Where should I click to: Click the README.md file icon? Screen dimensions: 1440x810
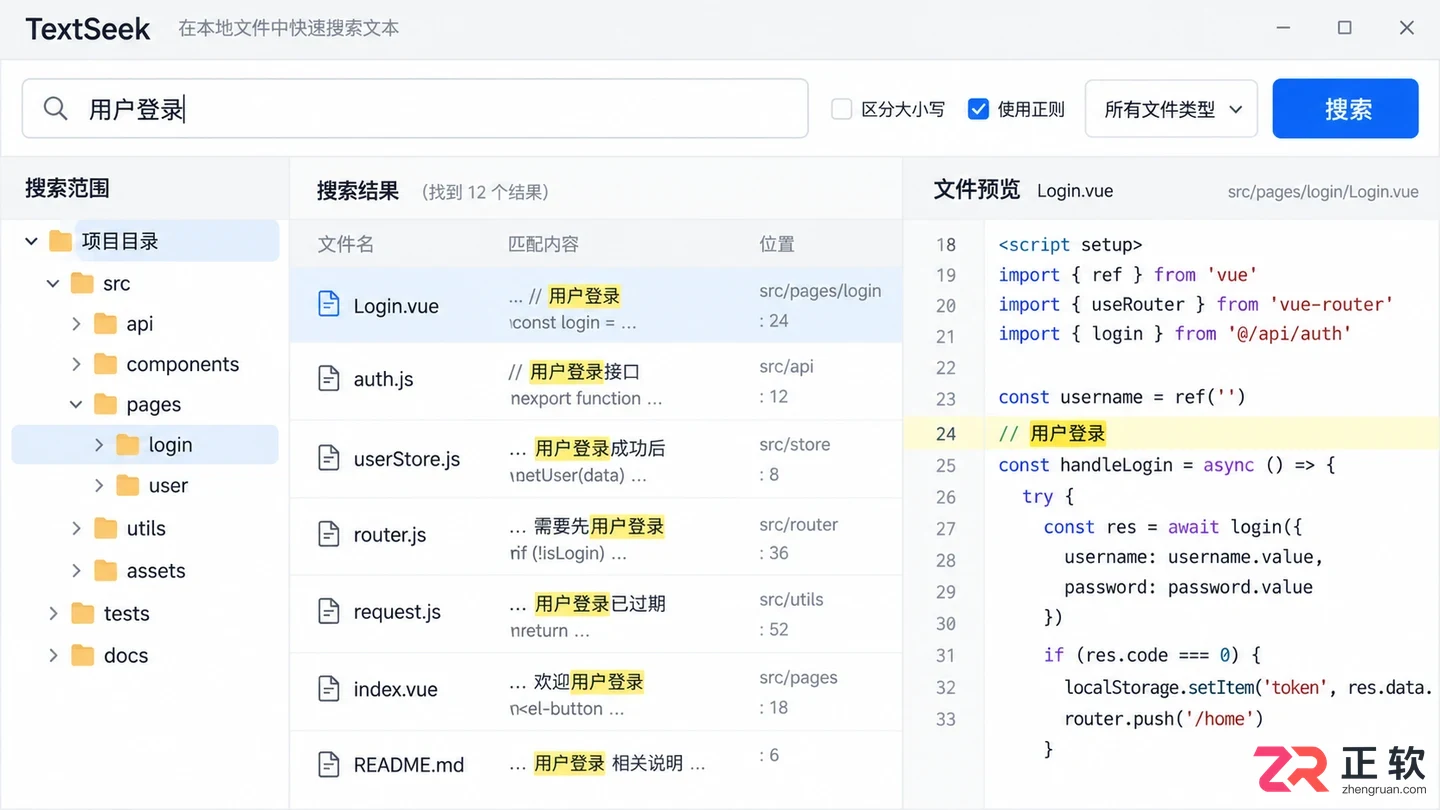328,764
